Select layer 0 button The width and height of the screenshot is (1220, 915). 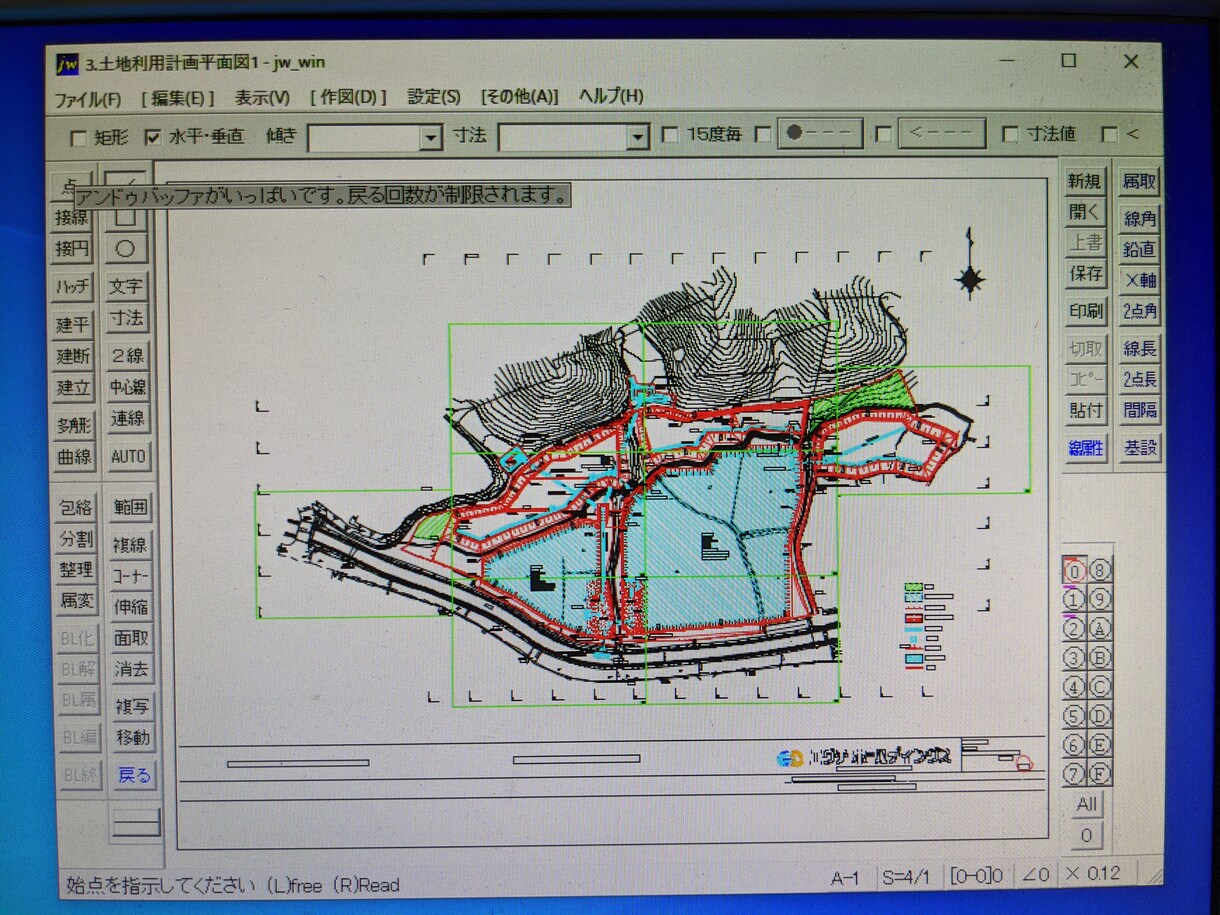[x=1073, y=571]
